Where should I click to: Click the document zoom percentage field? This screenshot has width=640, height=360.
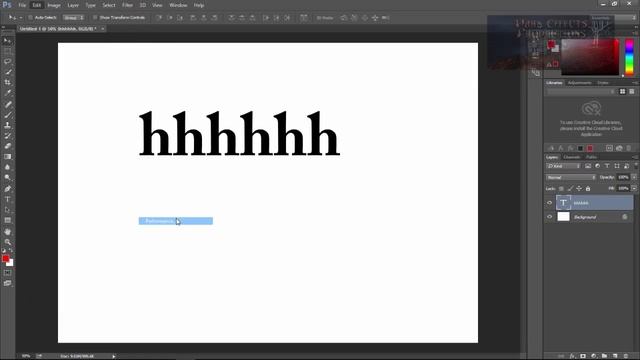tap(26, 356)
